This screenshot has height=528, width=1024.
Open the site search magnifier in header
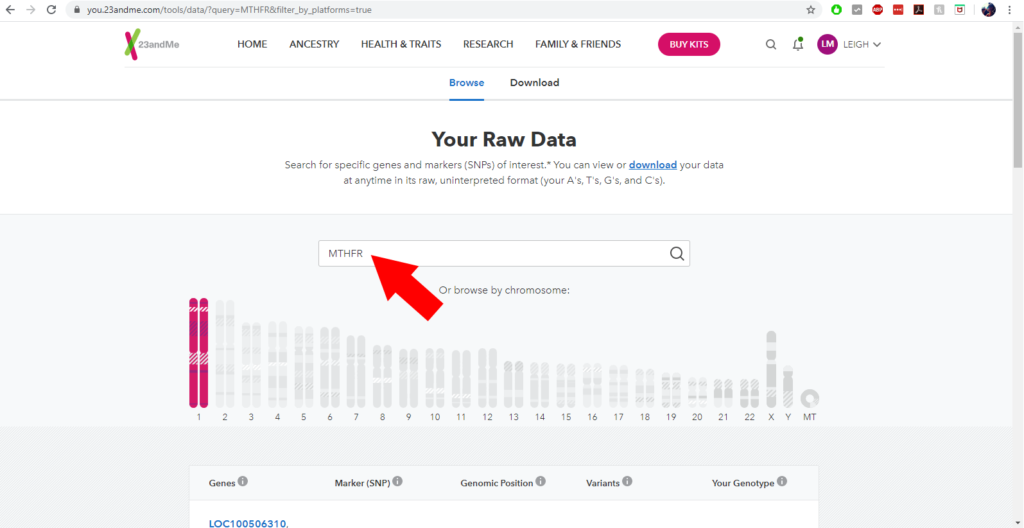[771, 44]
